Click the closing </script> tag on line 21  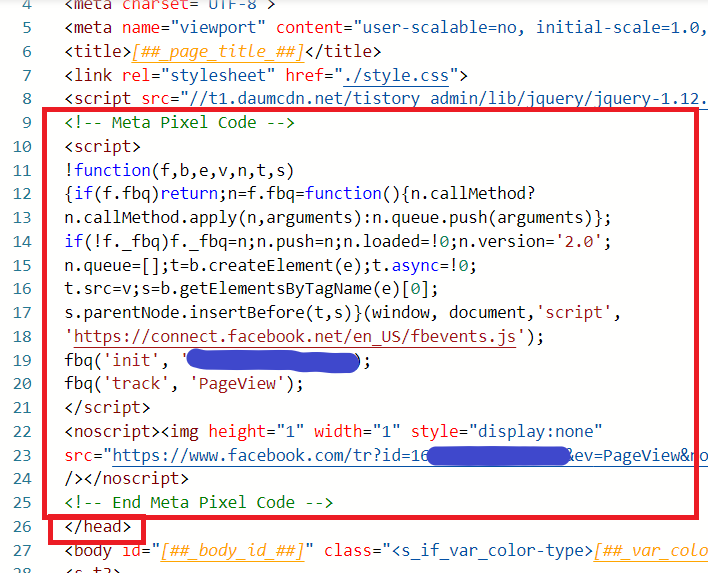(107, 407)
